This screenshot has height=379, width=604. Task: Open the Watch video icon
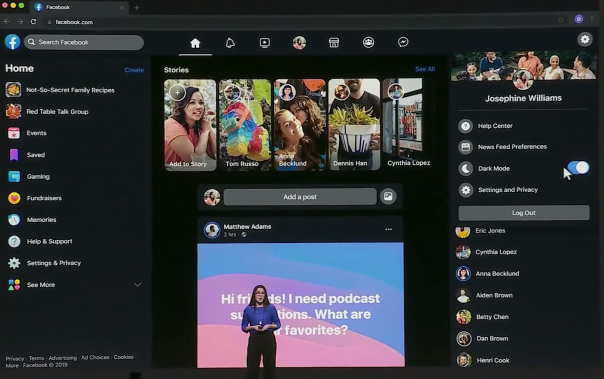[x=265, y=43]
